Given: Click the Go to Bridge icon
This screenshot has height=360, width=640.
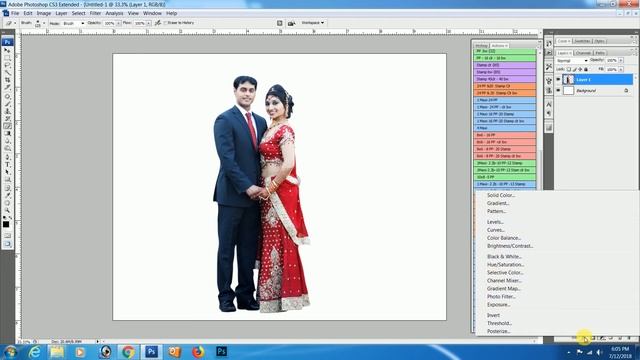Looking at the screenshot, I should coord(291,23).
